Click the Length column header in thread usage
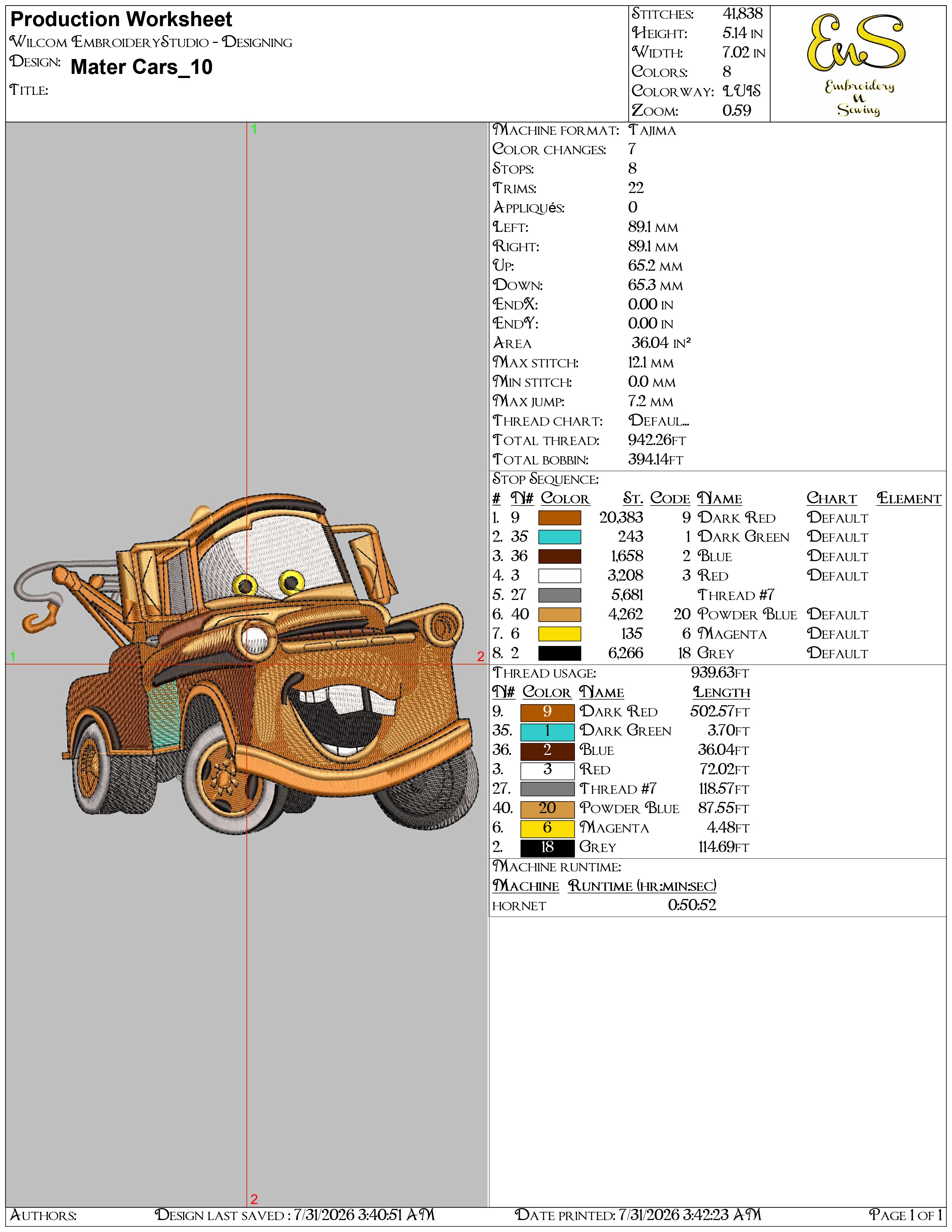Image resolution: width=952 pixels, height=1232 pixels. tap(722, 692)
